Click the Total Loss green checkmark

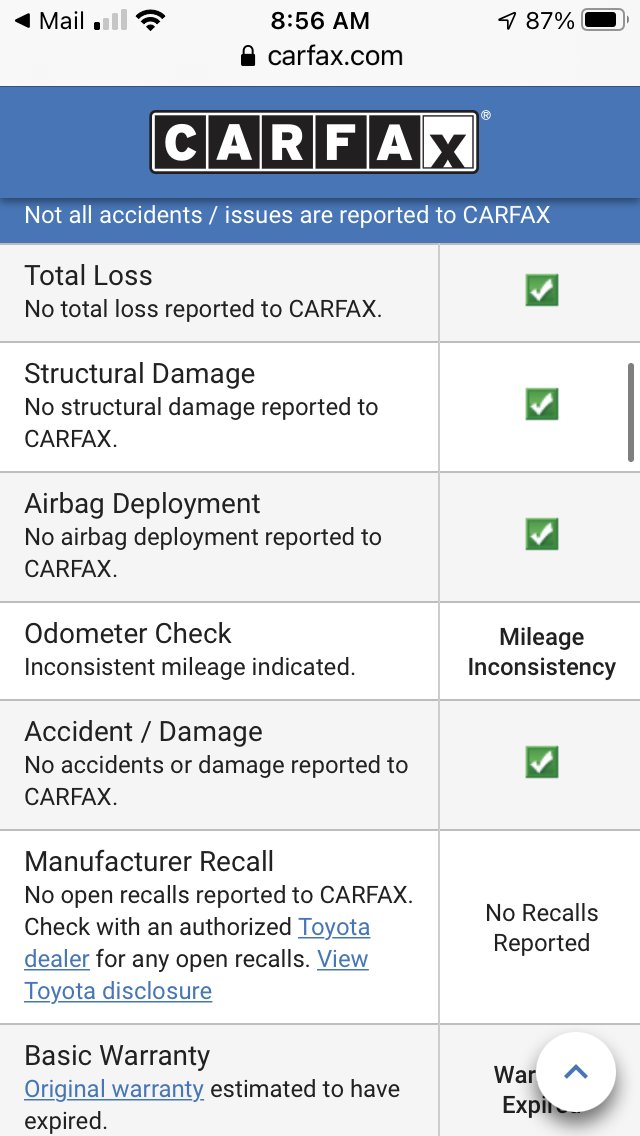(541, 291)
